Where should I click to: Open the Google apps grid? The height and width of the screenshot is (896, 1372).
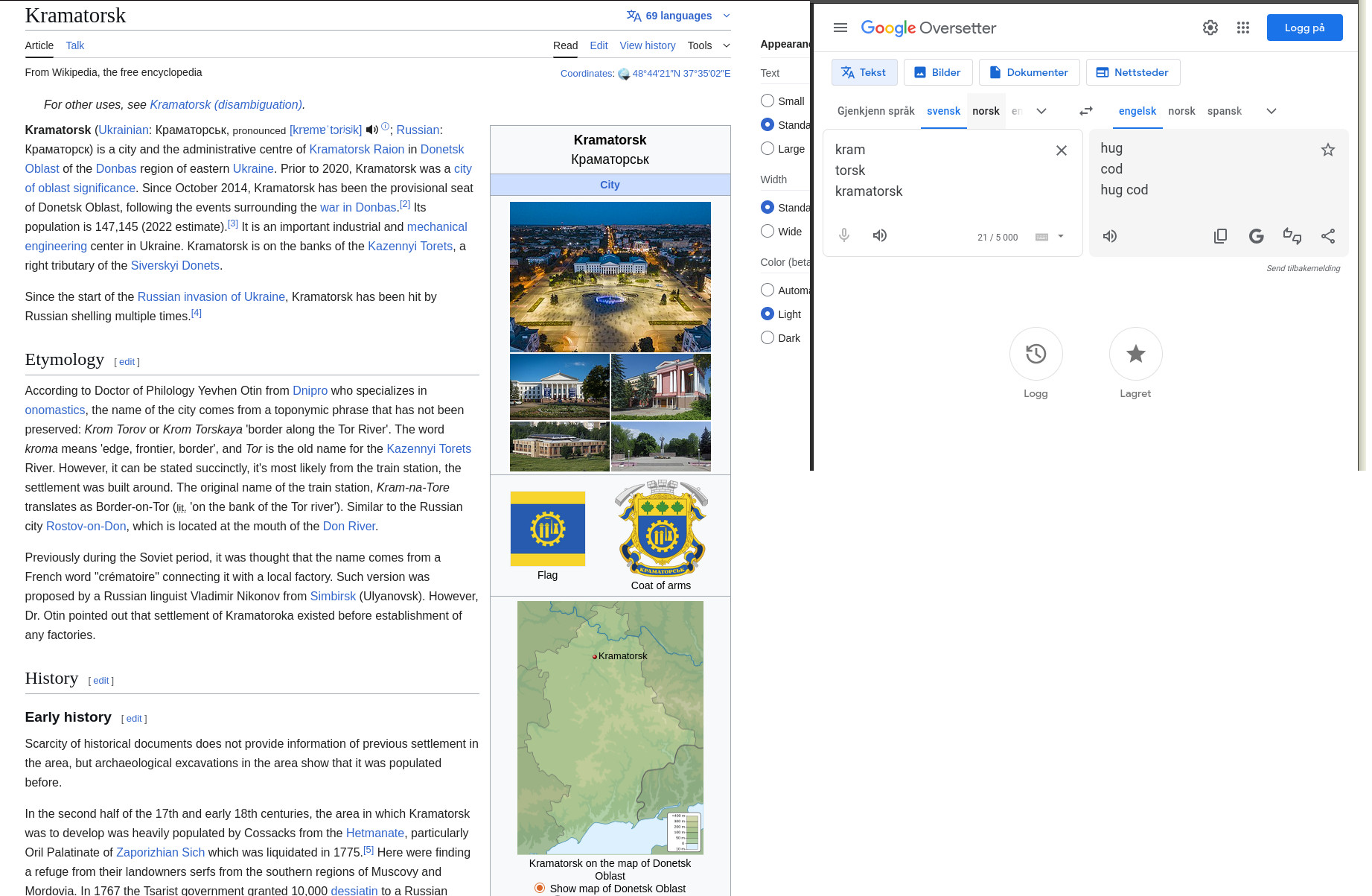pyautogui.click(x=1243, y=28)
